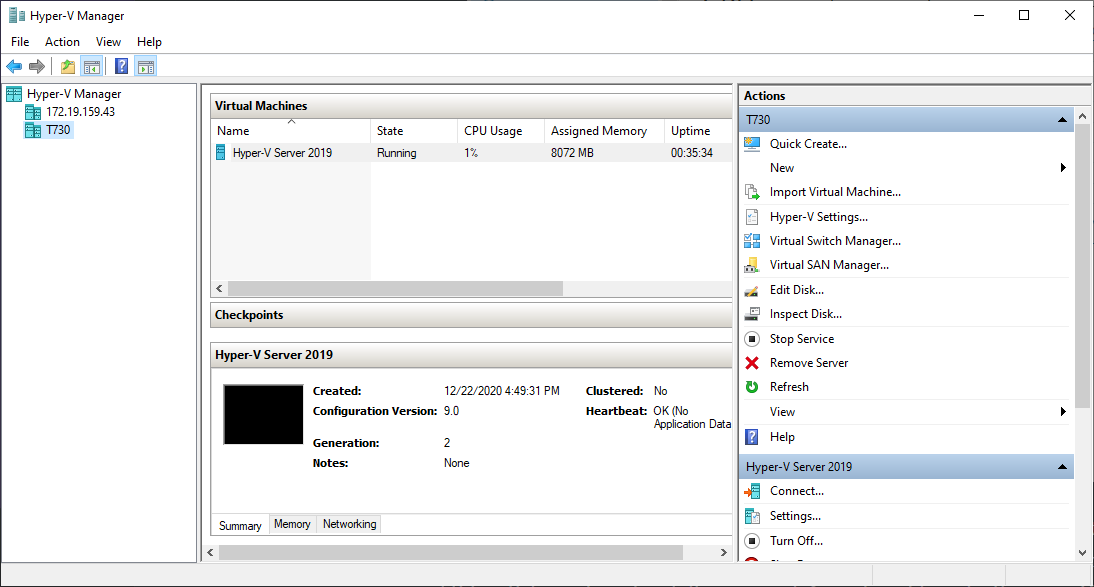Image resolution: width=1094 pixels, height=587 pixels.
Task: Click the Edit Disk pencil icon
Action: point(752,290)
